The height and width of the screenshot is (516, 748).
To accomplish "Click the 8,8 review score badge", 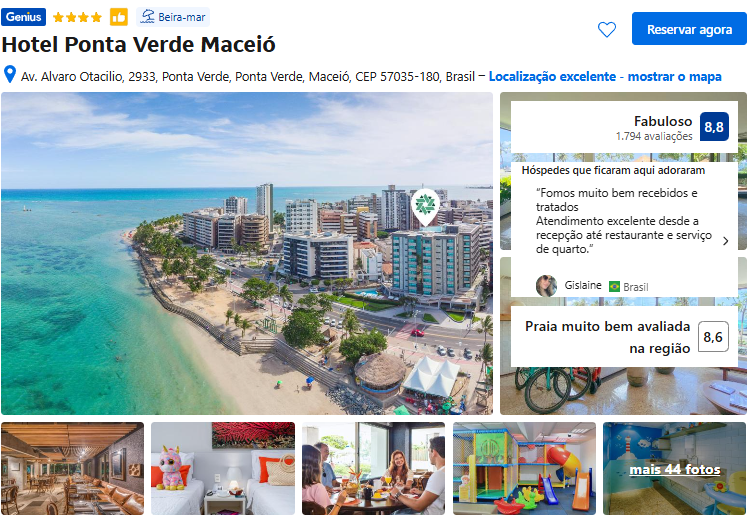I will (714, 127).
